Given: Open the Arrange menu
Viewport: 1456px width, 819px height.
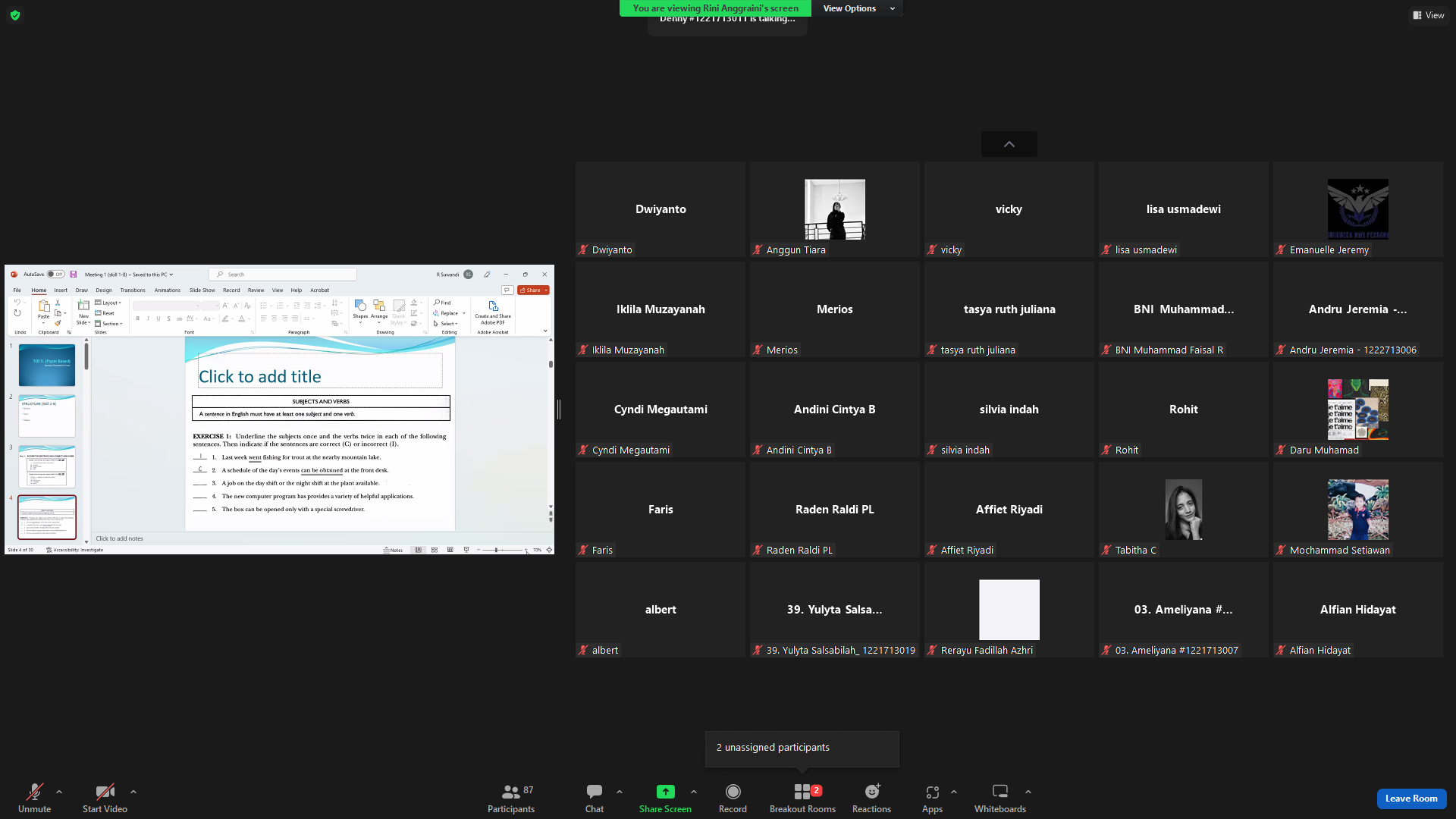Looking at the screenshot, I should (x=379, y=311).
